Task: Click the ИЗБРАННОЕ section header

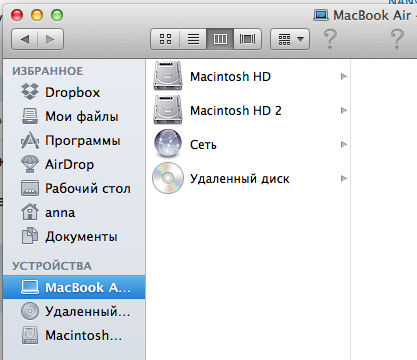Action: 48,71
